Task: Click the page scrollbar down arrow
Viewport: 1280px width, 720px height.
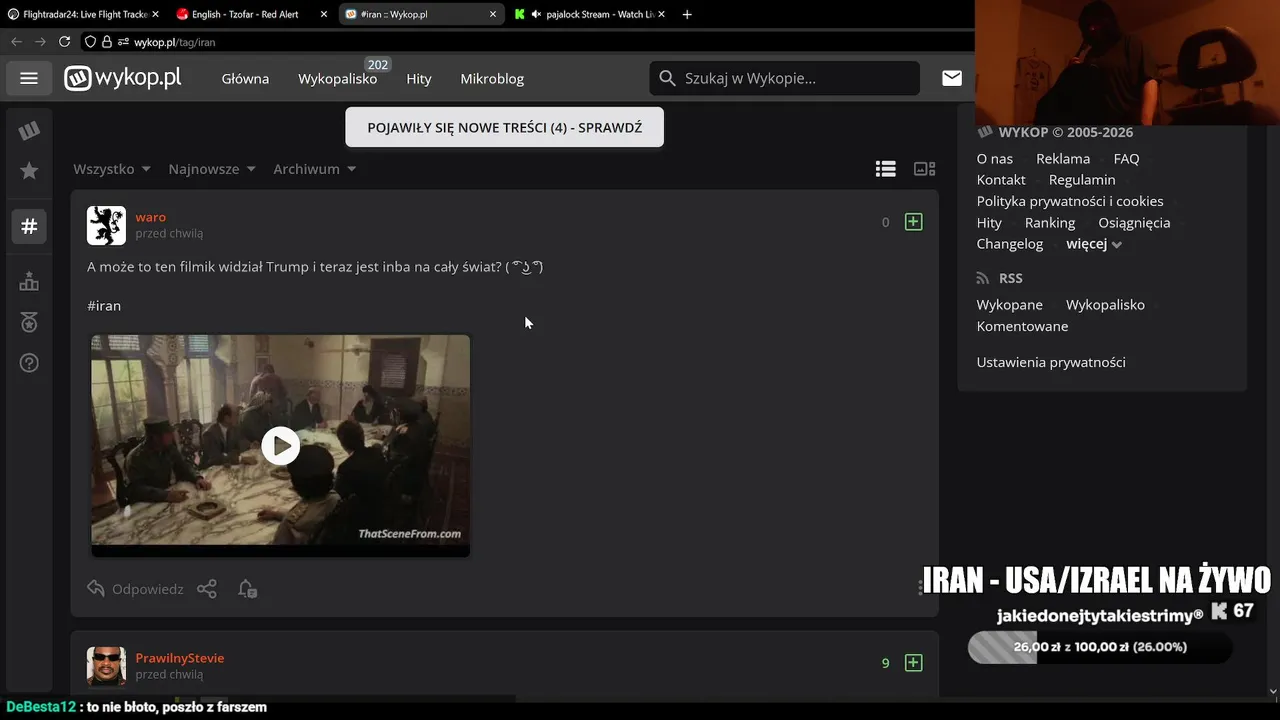Action: tap(1272, 690)
